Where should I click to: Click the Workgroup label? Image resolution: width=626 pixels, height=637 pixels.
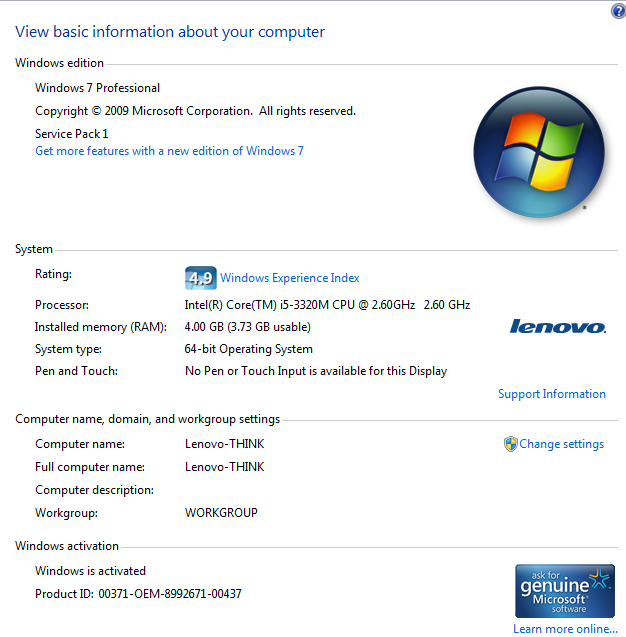click(67, 513)
